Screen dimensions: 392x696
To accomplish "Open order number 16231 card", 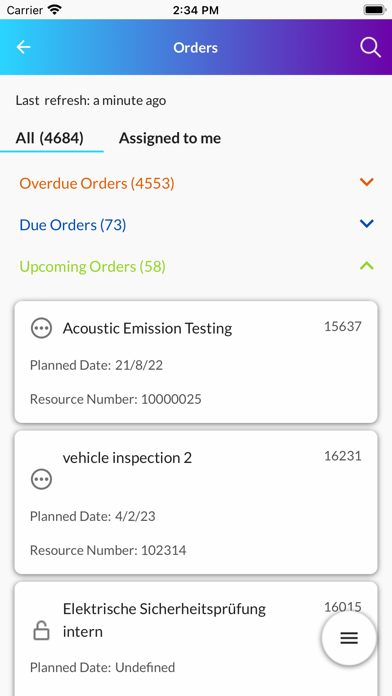I will [196, 502].
